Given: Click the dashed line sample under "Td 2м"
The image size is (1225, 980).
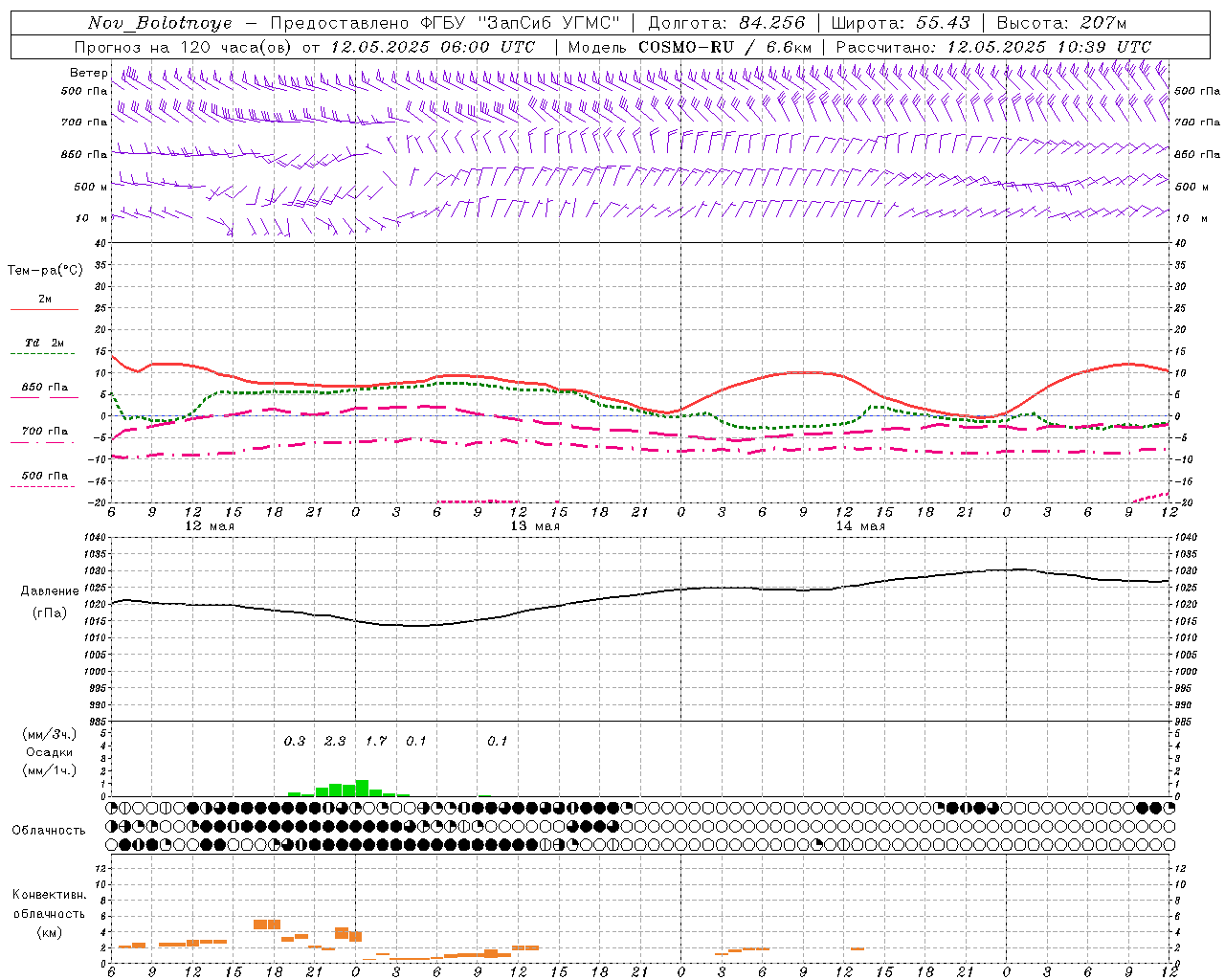Looking at the screenshot, I should [x=44, y=354].
